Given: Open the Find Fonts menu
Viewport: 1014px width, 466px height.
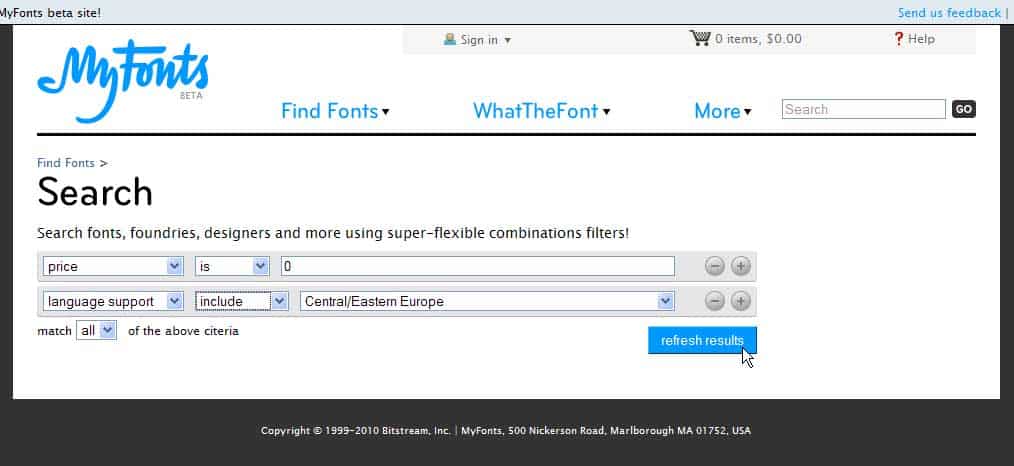Looking at the screenshot, I should [x=335, y=111].
